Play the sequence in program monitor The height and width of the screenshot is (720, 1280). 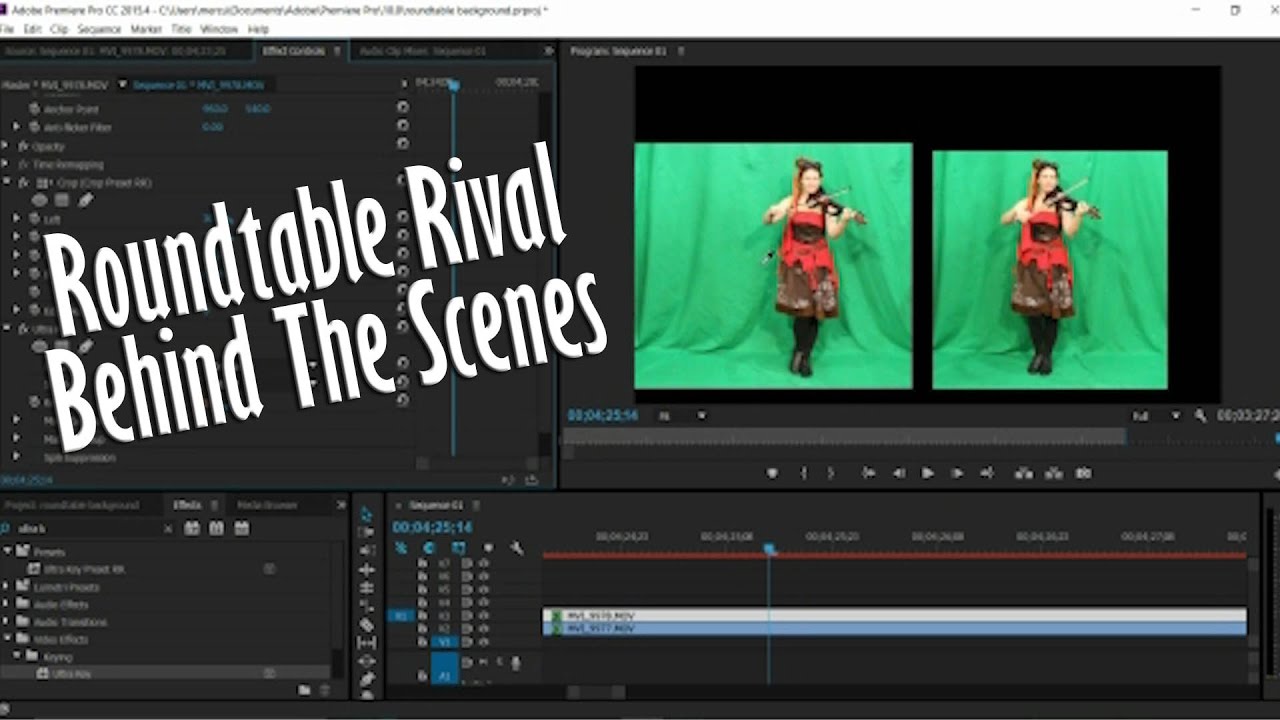[x=927, y=473]
